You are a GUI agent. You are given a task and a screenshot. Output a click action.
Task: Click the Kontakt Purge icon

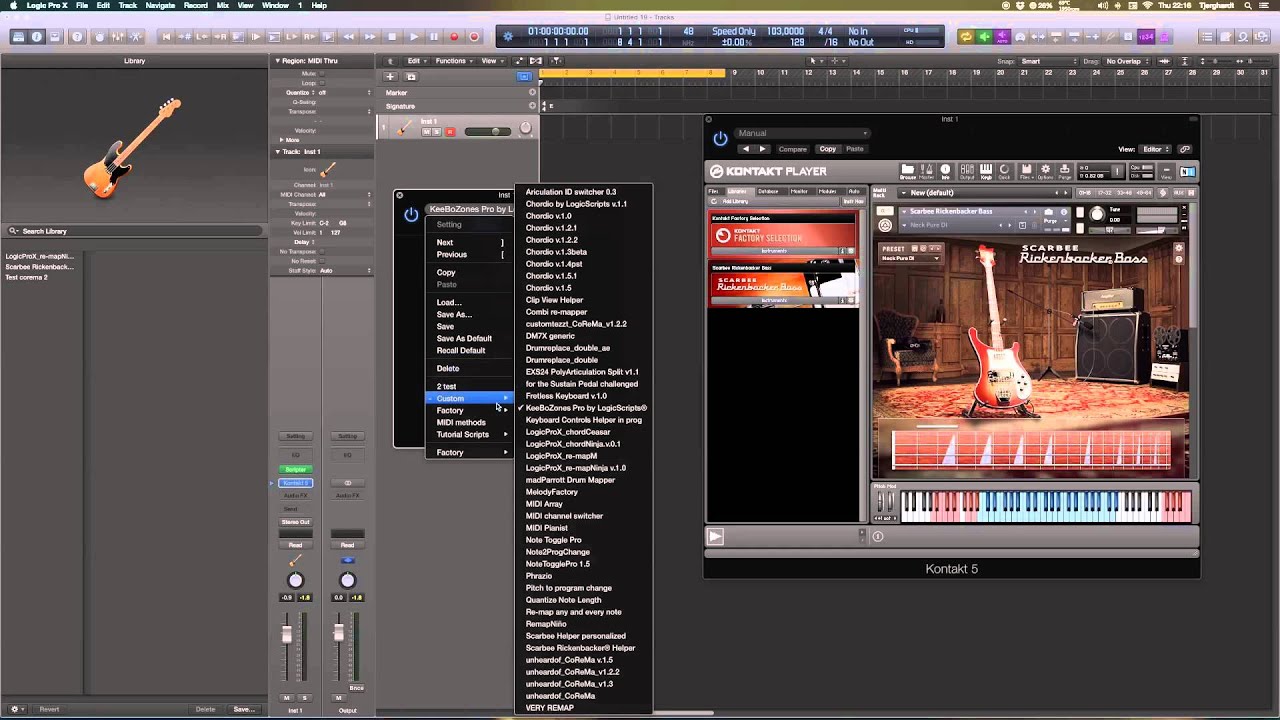[x=1066, y=171]
